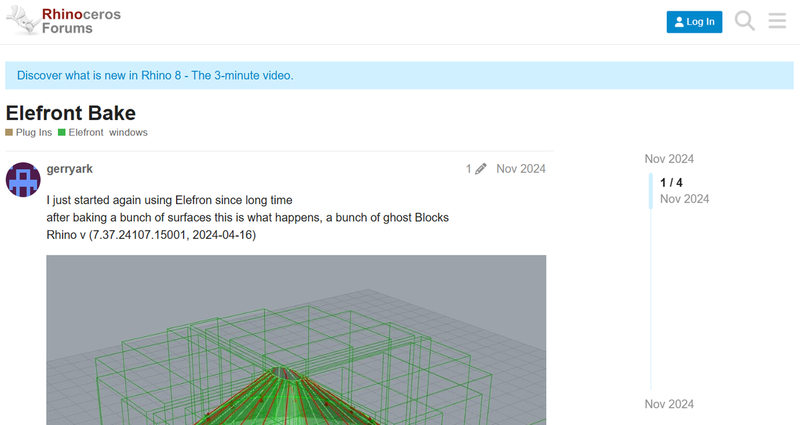Open the Elefront Bake topic title
800x425 pixels.
coord(70,113)
